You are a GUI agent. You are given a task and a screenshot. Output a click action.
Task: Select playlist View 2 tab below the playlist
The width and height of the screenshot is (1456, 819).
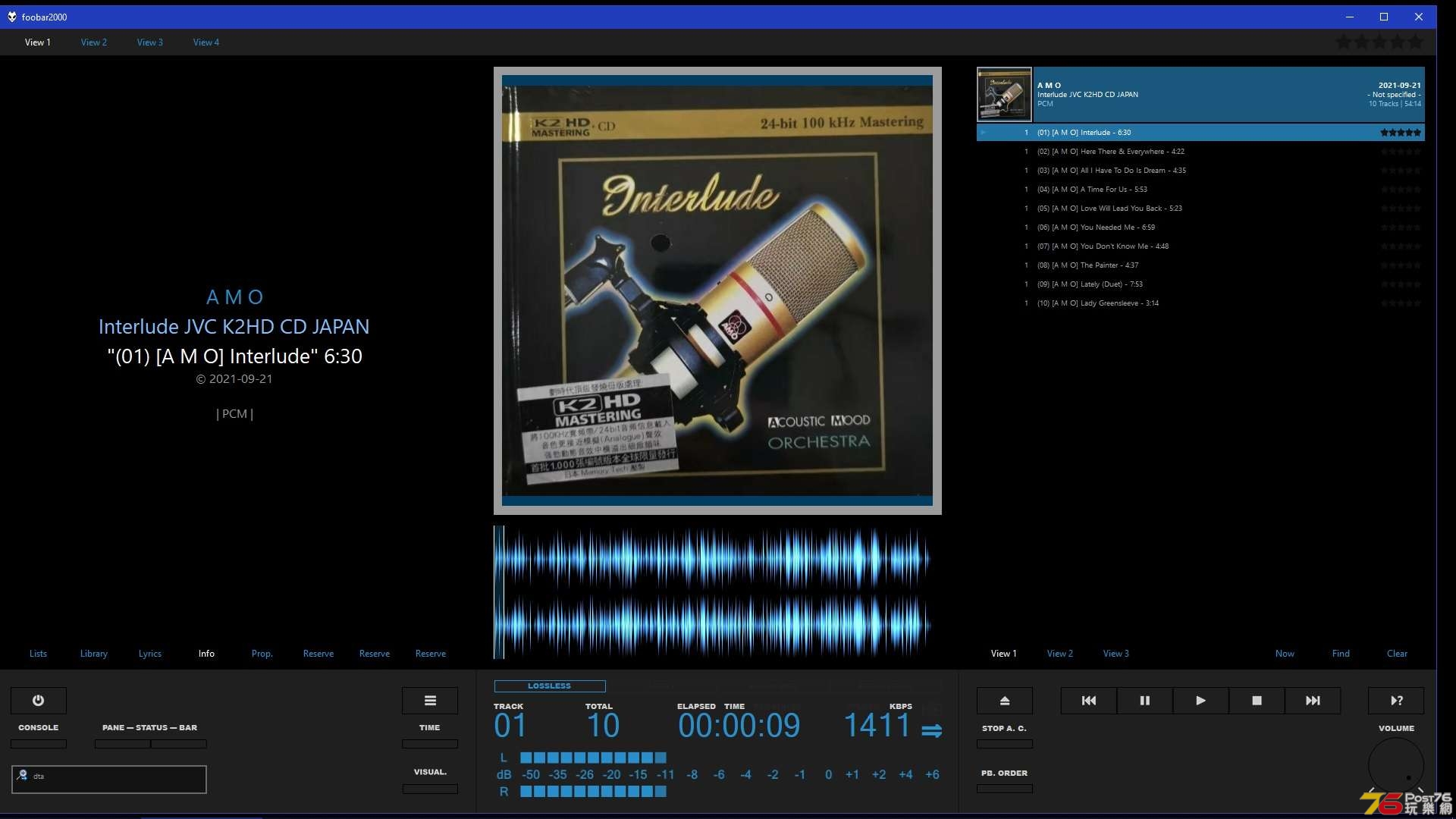point(1060,654)
